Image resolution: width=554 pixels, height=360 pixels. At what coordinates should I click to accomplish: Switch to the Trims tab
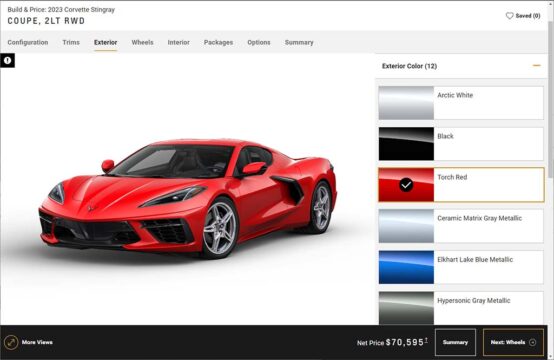[x=71, y=42]
